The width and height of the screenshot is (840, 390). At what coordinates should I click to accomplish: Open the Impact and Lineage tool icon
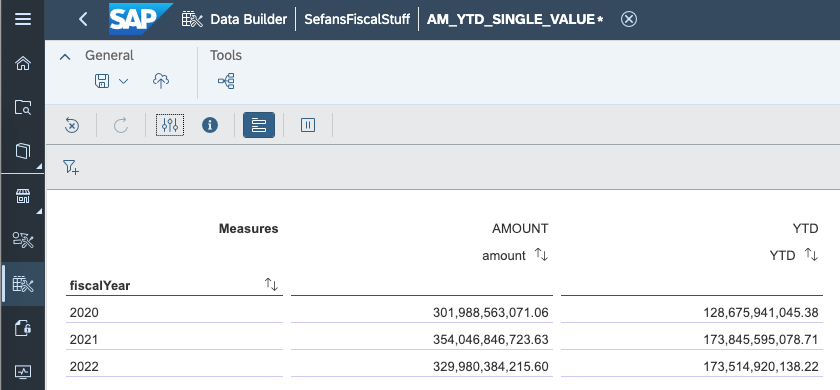(x=226, y=81)
